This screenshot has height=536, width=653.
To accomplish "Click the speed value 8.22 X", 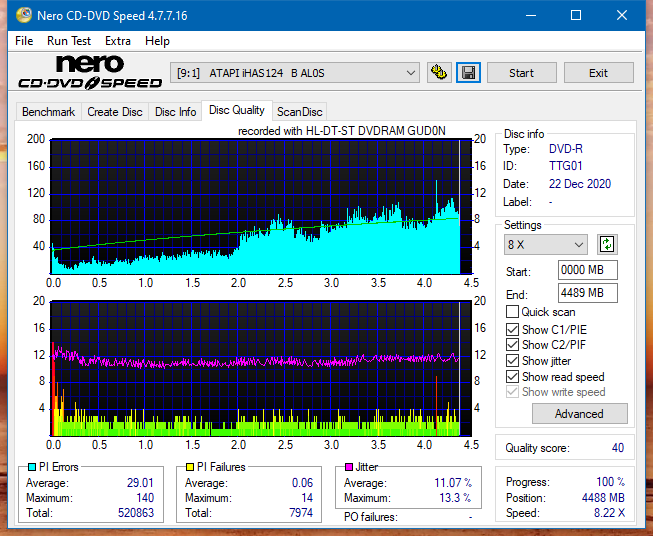I will coord(609,513).
